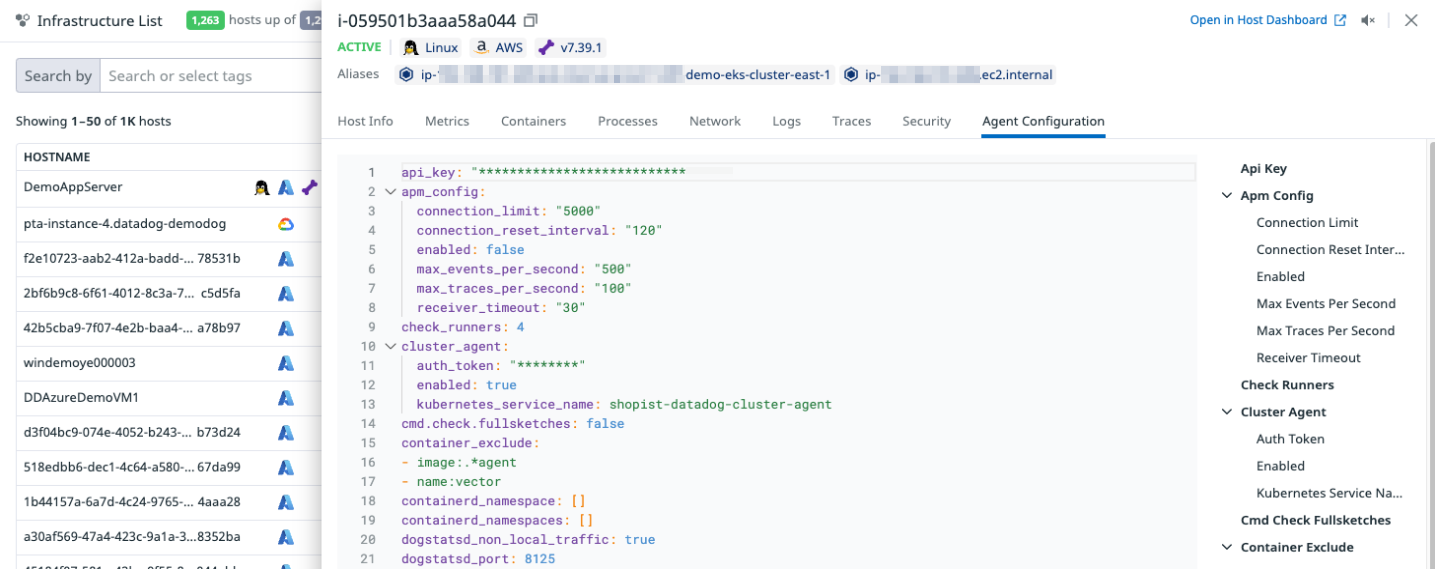
Task: Collapse Apm Config in the outline
Action: (x=1227, y=196)
